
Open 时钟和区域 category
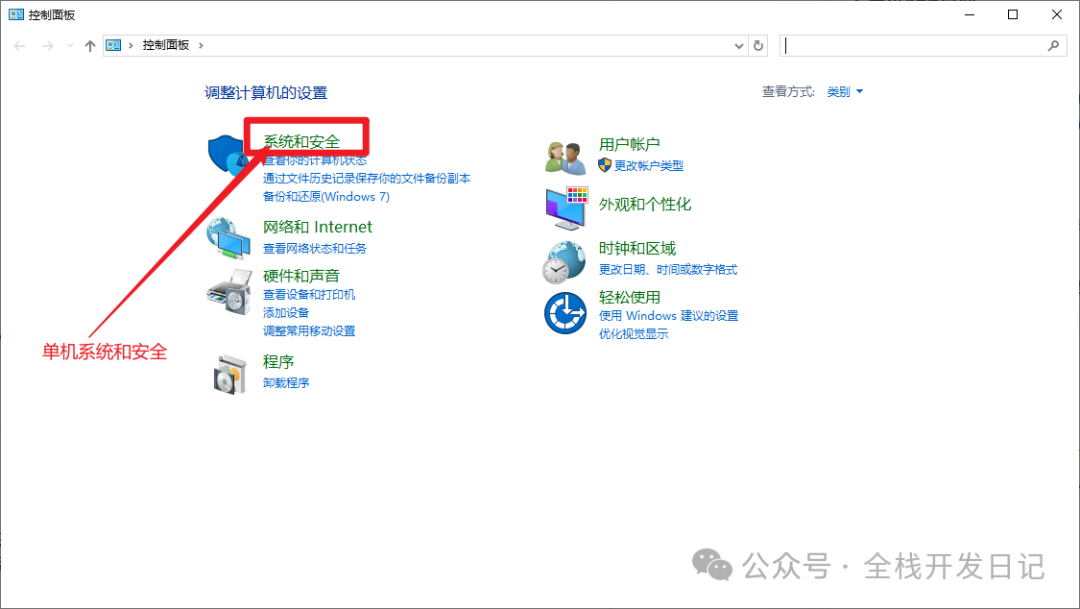pos(637,248)
